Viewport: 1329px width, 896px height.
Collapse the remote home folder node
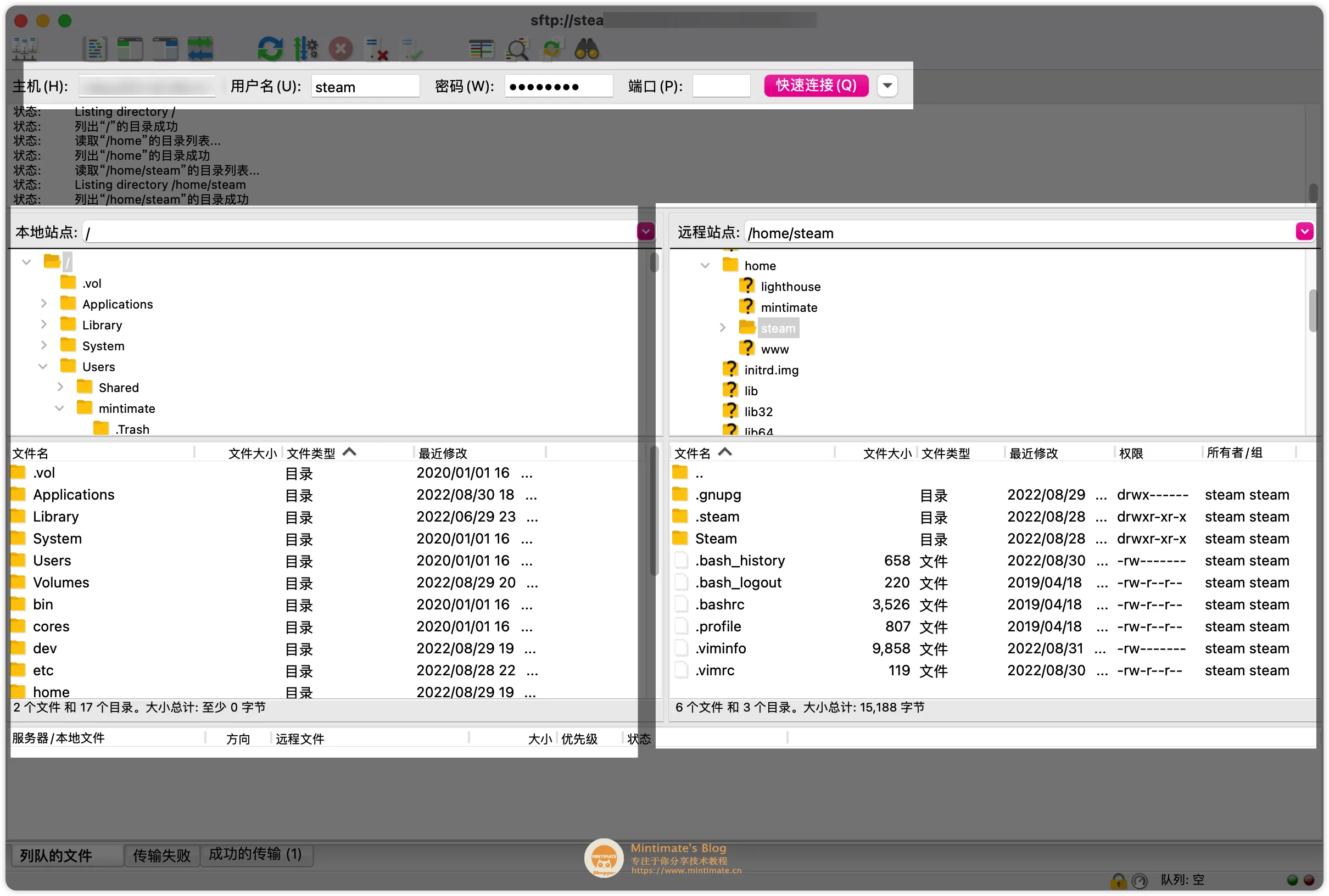pyautogui.click(x=705, y=266)
